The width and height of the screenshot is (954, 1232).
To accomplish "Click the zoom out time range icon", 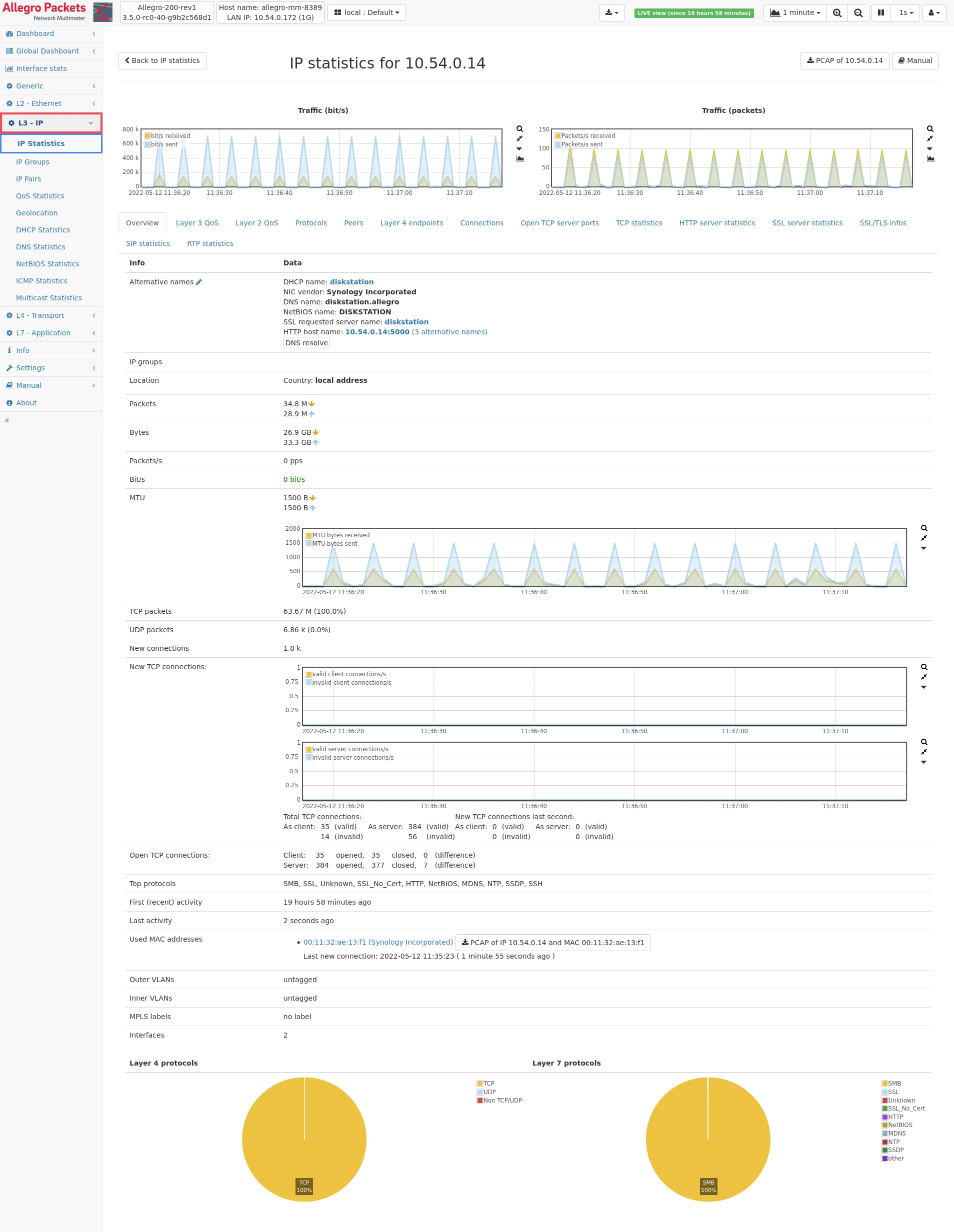I will pos(858,13).
